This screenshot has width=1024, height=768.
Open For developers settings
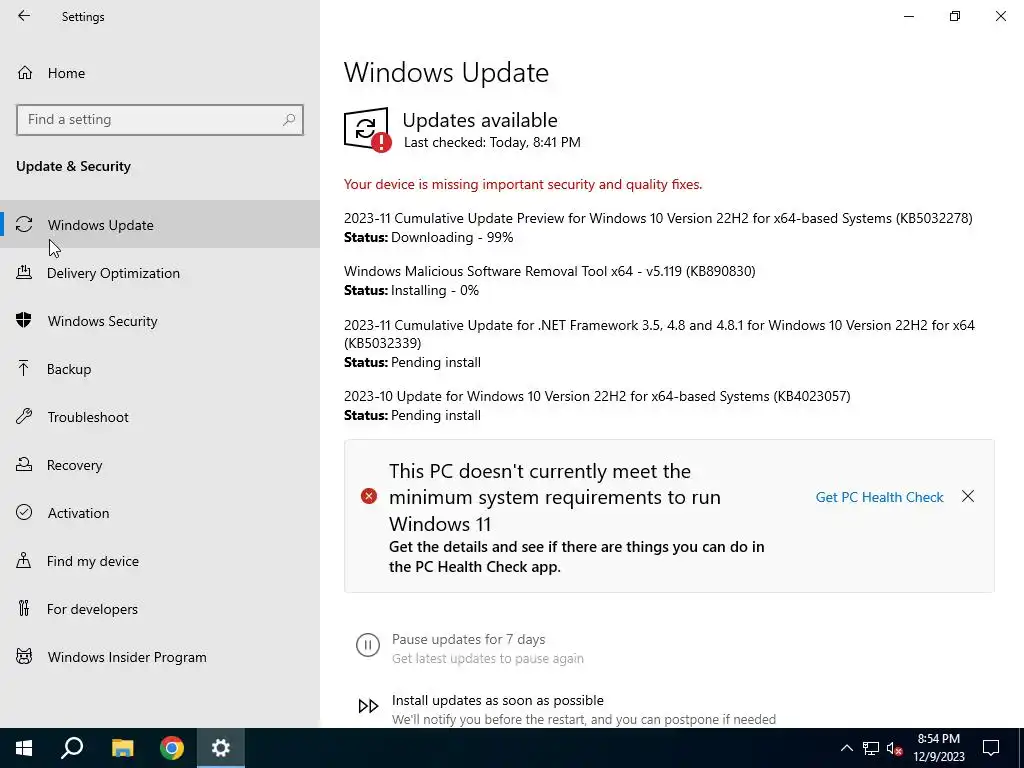click(160, 609)
